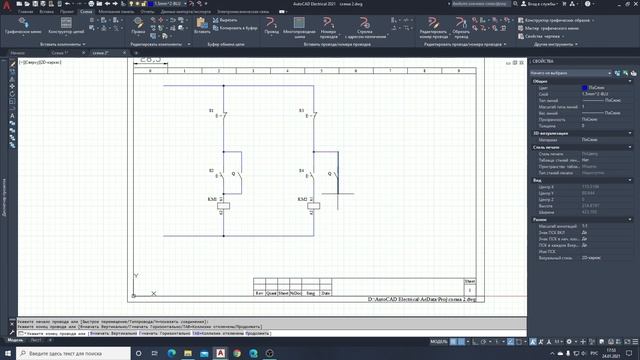
Task: Open workspace switching gear in status bar
Action: [x=569, y=342]
